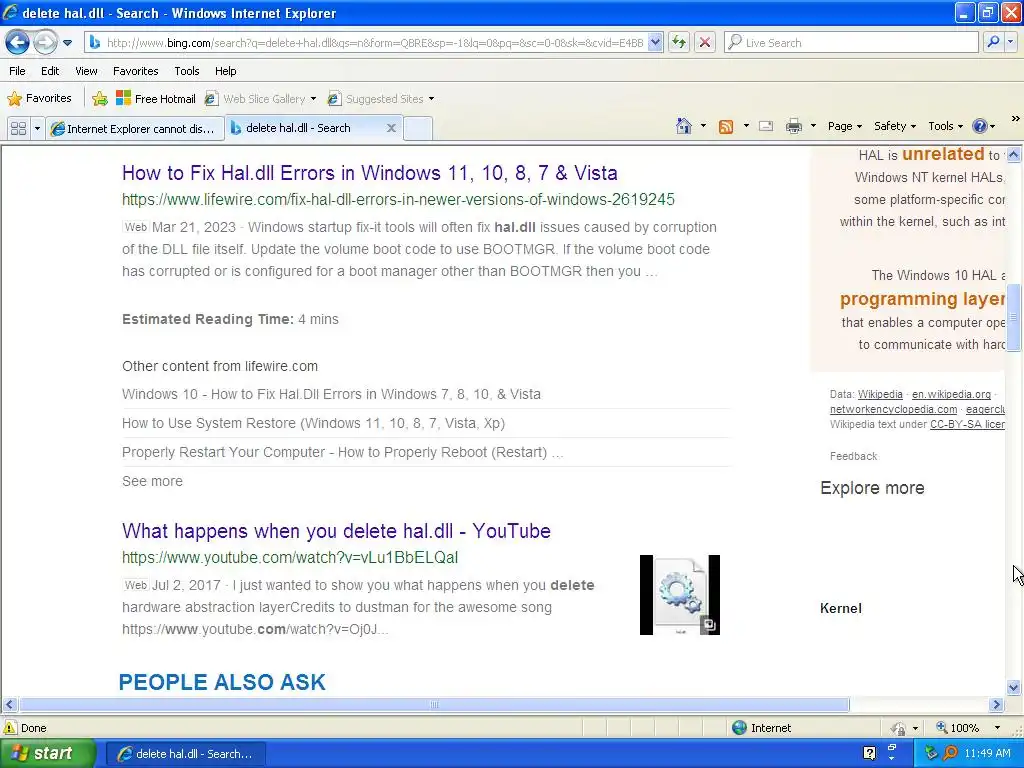Expand the command bar overflow chevron
Image resolution: width=1024 pixels, height=768 pixels.
click(1015, 119)
